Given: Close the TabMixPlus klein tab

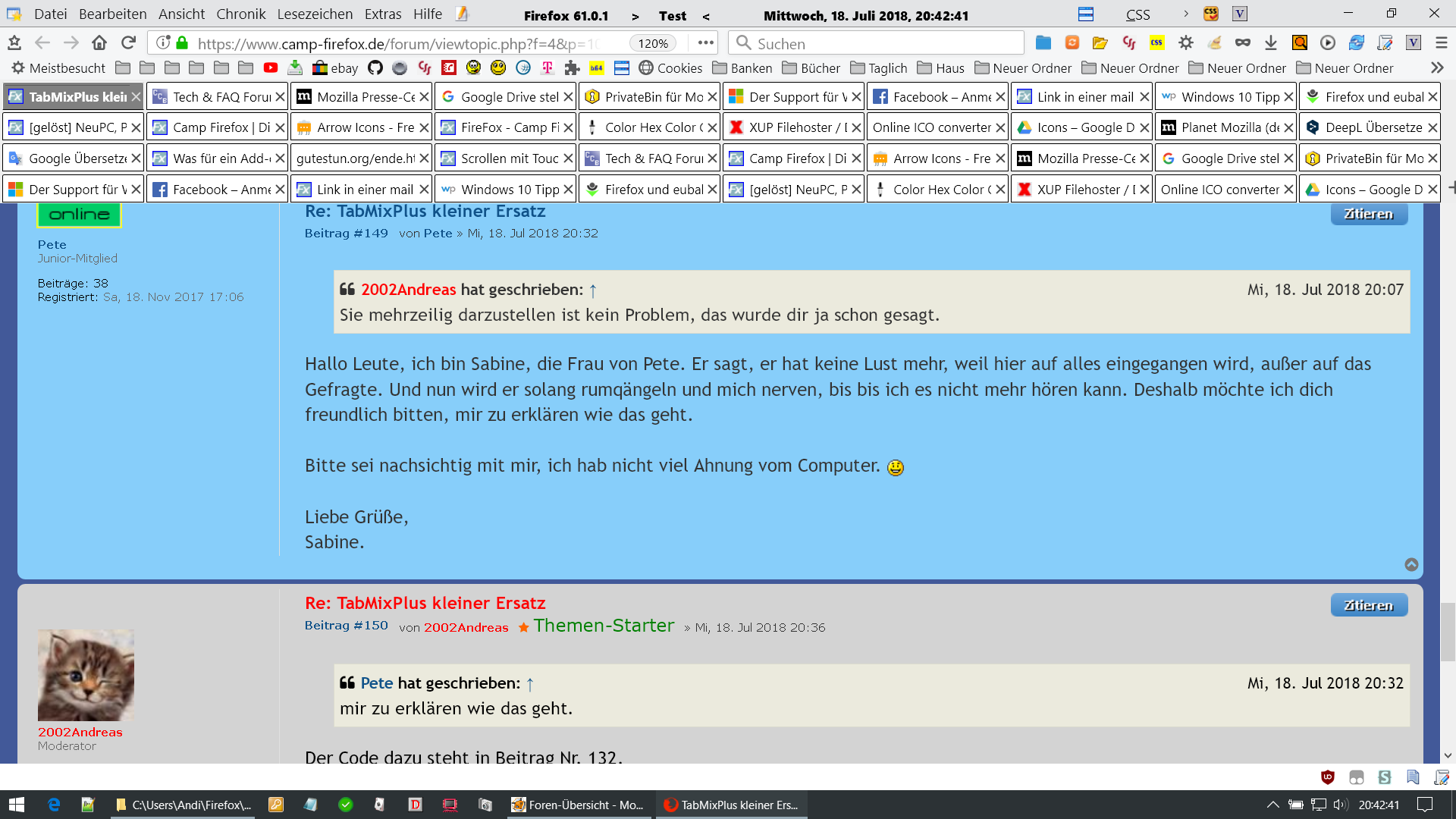Looking at the screenshot, I should (x=136, y=97).
